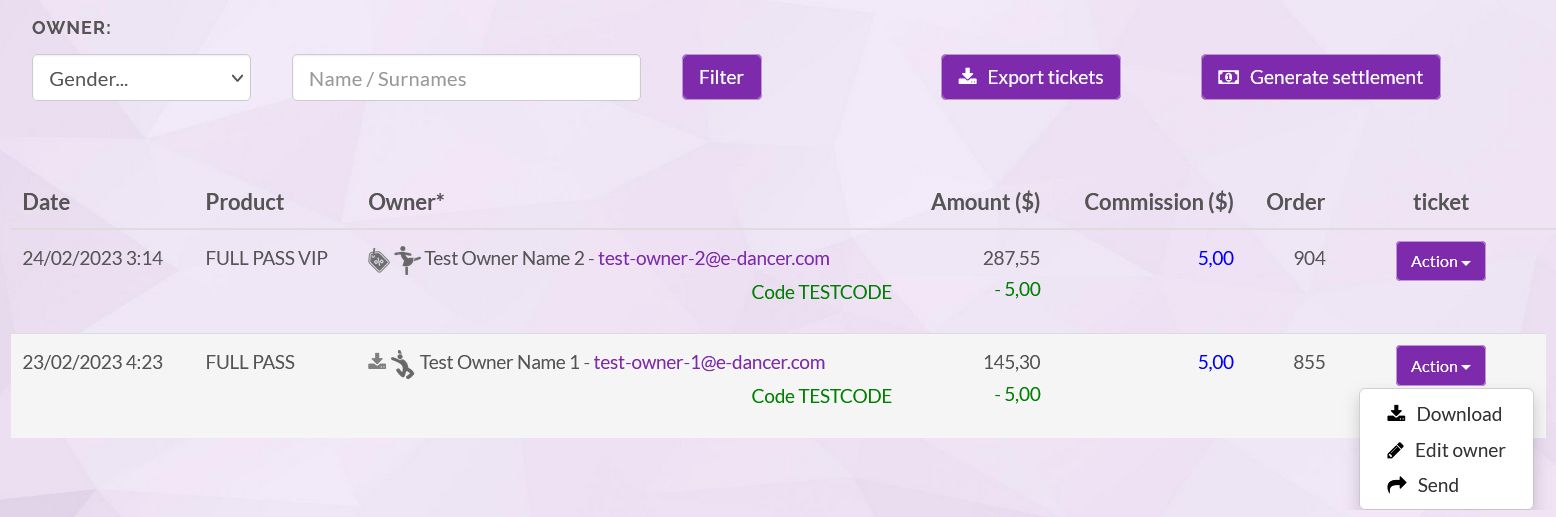Click the dancer icon beside Test Owner Name 2
The height and width of the screenshot is (517, 1556).
[407, 260]
